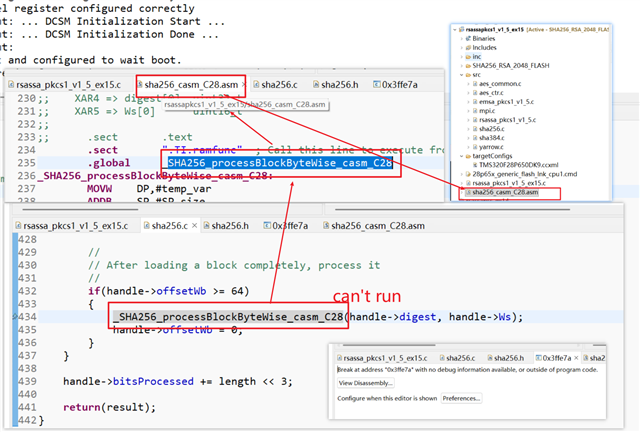Click the Preferences... button
Image resolution: width=640 pixels, height=432 pixels.
[461, 398]
